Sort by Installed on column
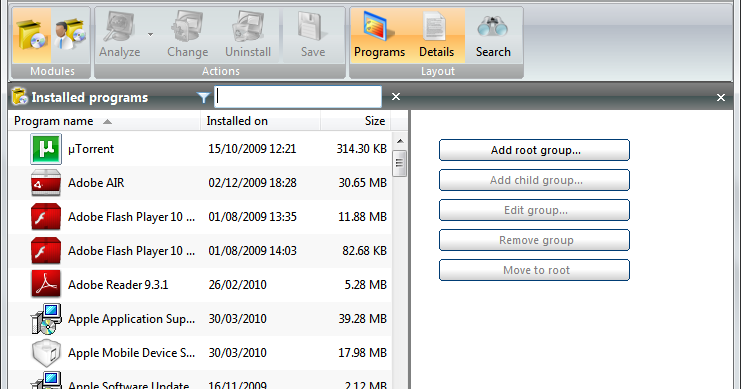This screenshot has width=741, height=389. pos(260,121)
